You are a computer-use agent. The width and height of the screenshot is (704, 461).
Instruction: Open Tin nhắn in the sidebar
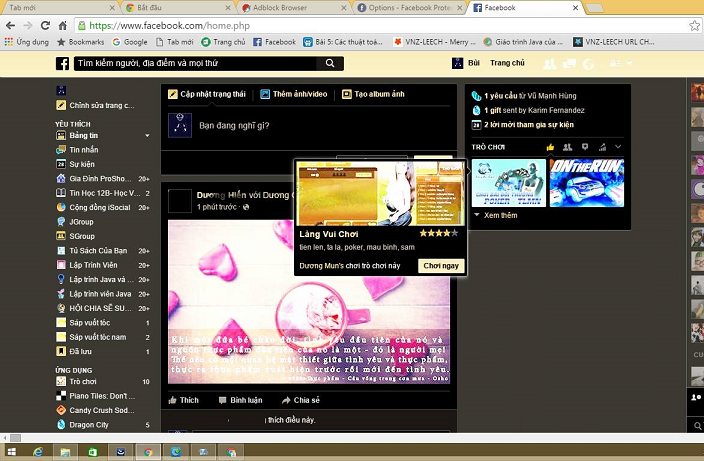pyautogui.click(x=77, y=150)
